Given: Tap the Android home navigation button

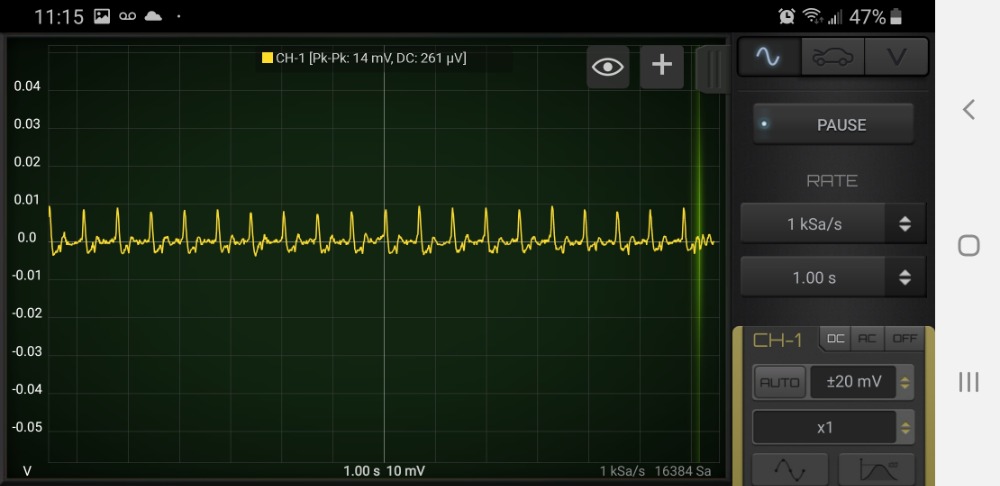Looking at the screenshot, I should pos(969,246).
